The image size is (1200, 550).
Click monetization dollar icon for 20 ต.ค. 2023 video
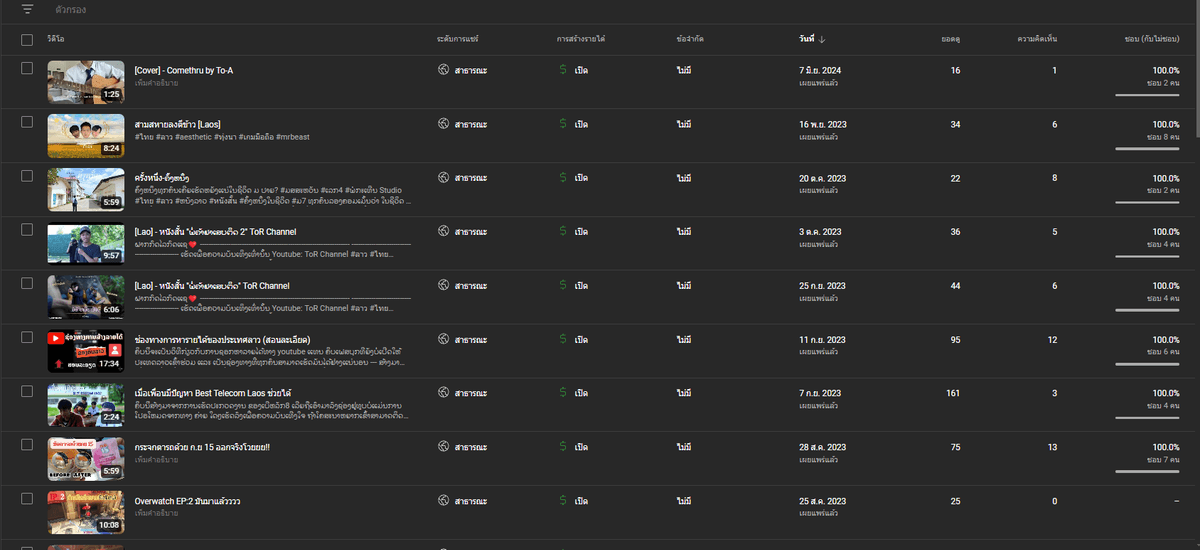pyautogui.click(x=563, y=178)
